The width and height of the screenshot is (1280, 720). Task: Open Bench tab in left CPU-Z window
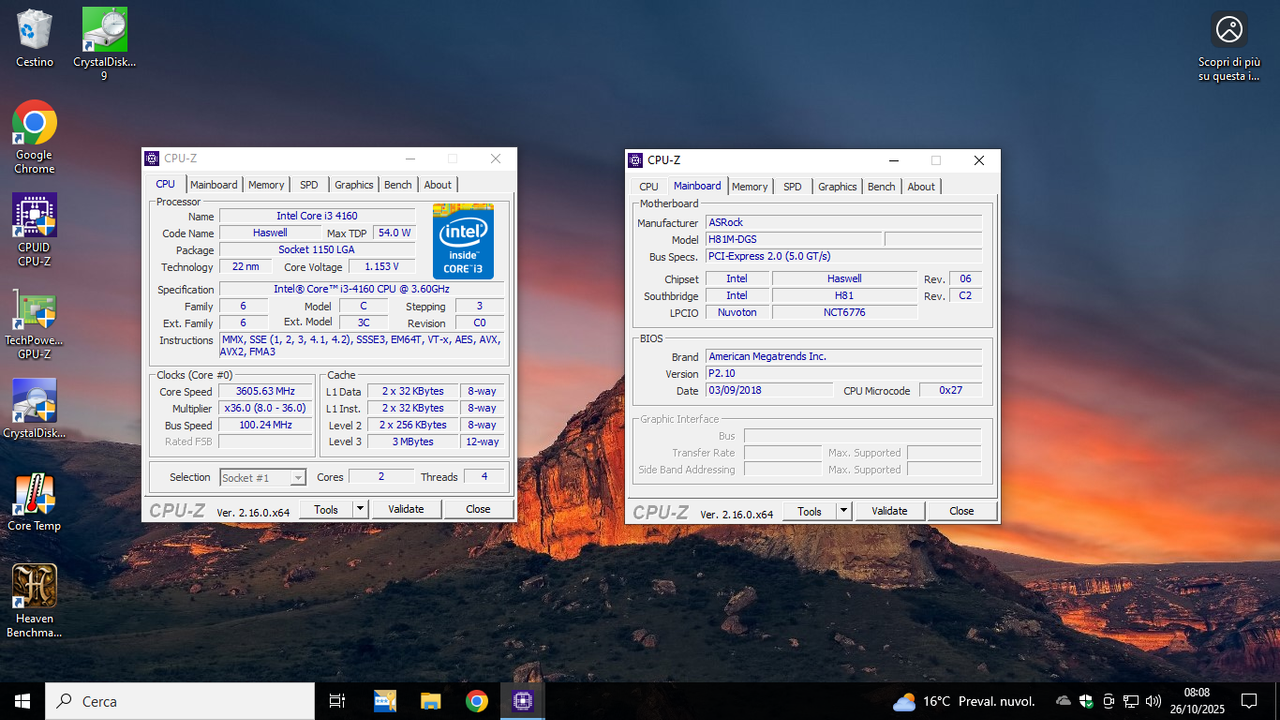click(398, 185)
